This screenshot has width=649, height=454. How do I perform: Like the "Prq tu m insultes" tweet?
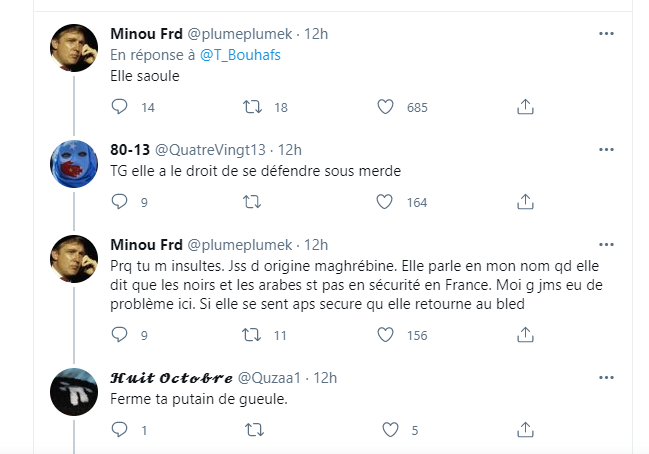click(386, 335)
